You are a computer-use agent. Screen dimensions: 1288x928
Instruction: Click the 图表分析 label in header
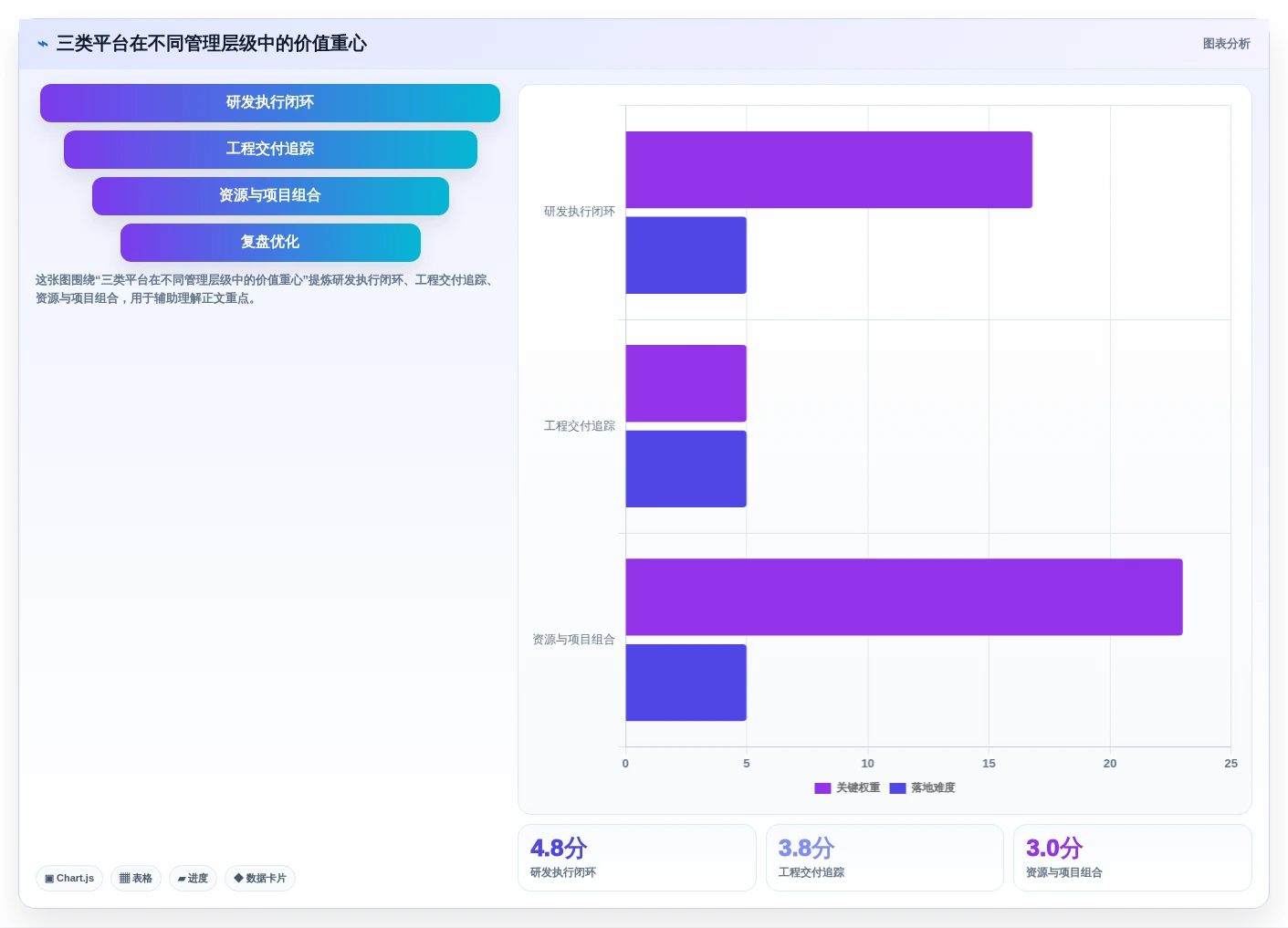coord(1226,44)
